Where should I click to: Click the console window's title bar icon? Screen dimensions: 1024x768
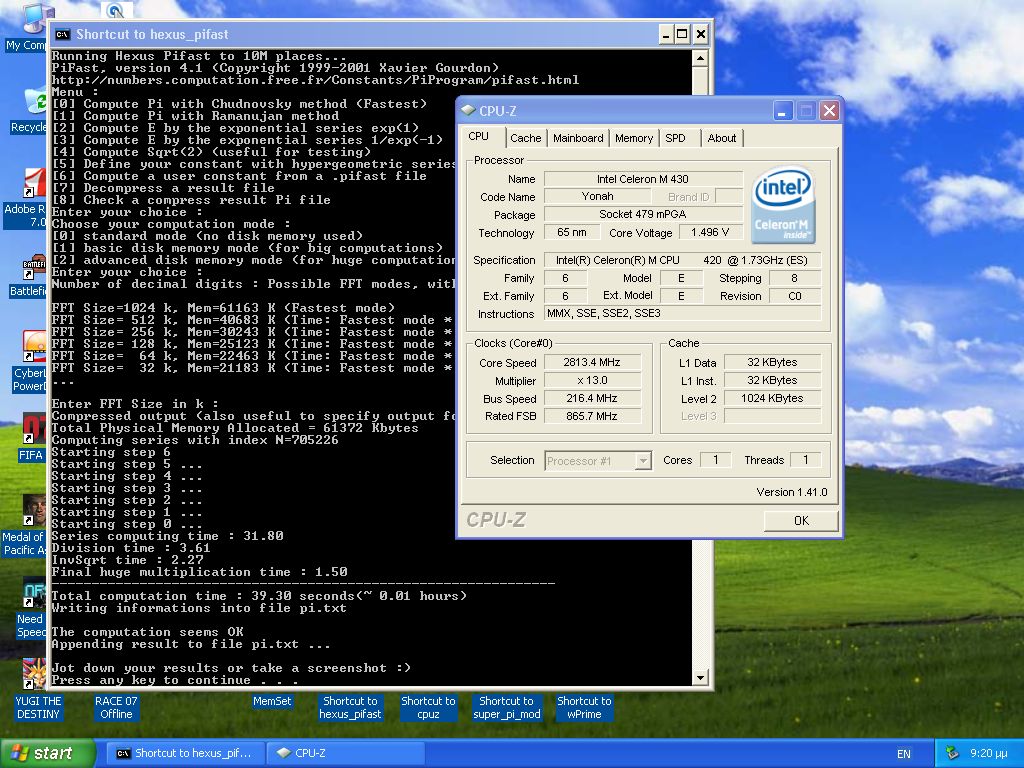[x=63, y=35]
